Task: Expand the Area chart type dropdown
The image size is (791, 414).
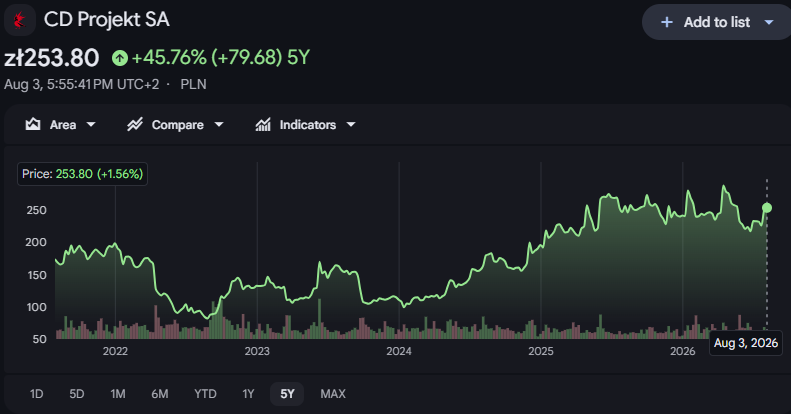Action: coord(91,125)
